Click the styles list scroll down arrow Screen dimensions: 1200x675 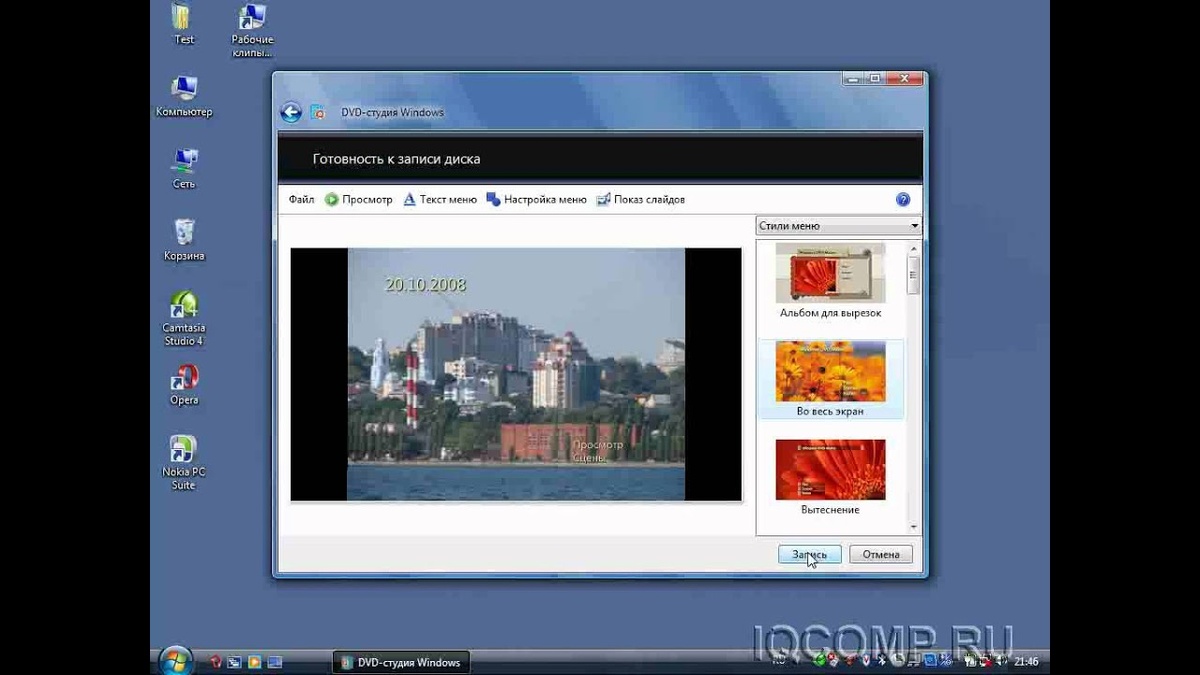913,527
